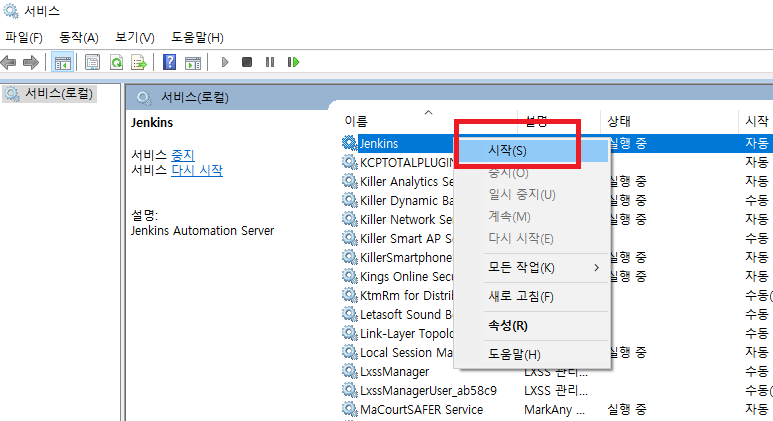Viewport: 773px width, 421px height.
Task: Open the 파일(F) menu
Action: tap(24, 37)
